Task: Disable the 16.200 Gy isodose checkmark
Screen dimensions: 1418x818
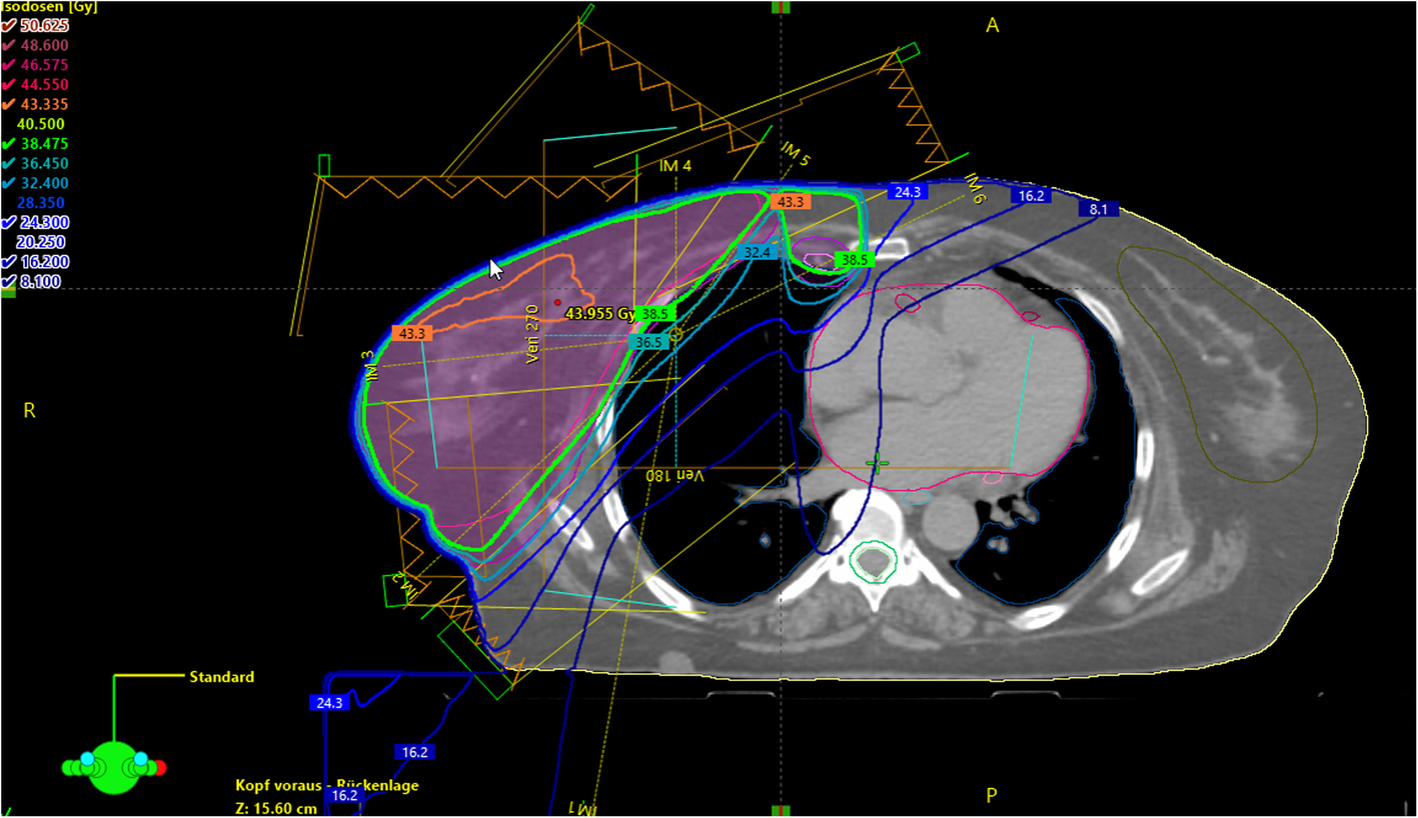Action: [9, 262]
